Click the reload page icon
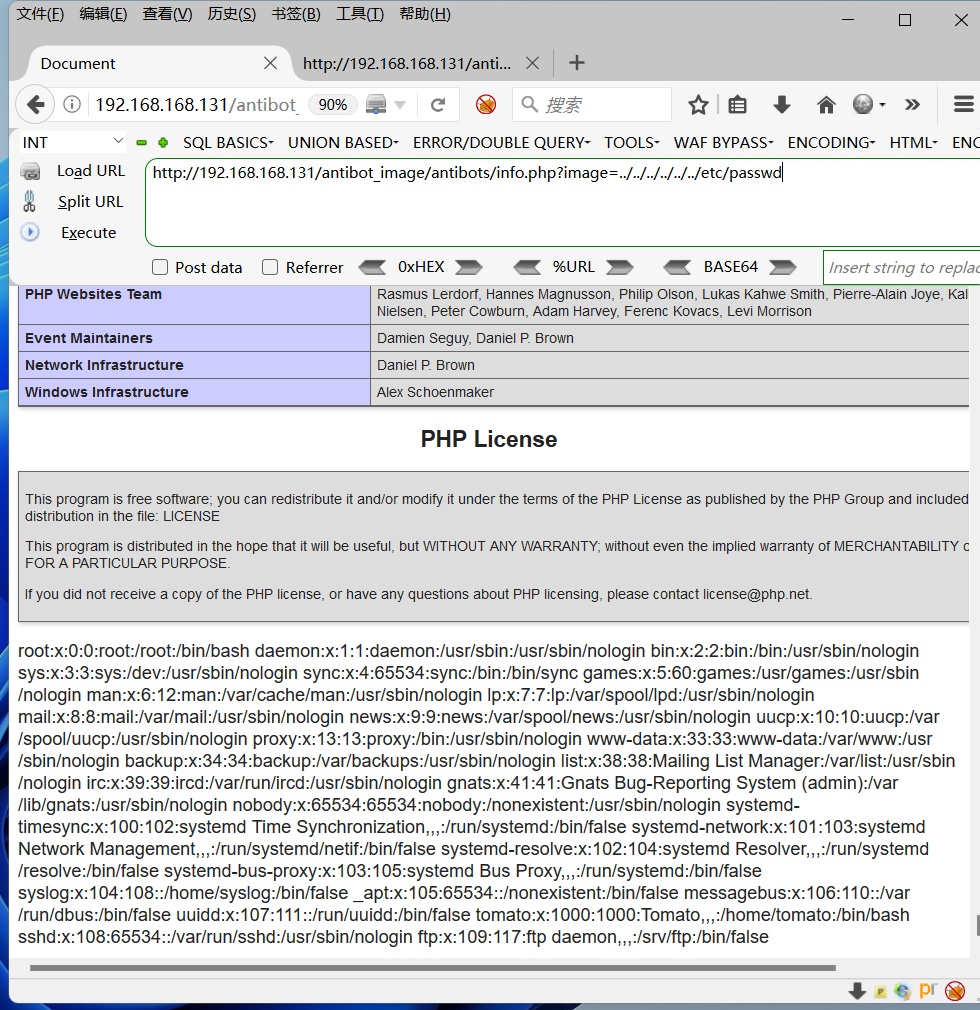The image size is (980, 1010). [438, 104]
